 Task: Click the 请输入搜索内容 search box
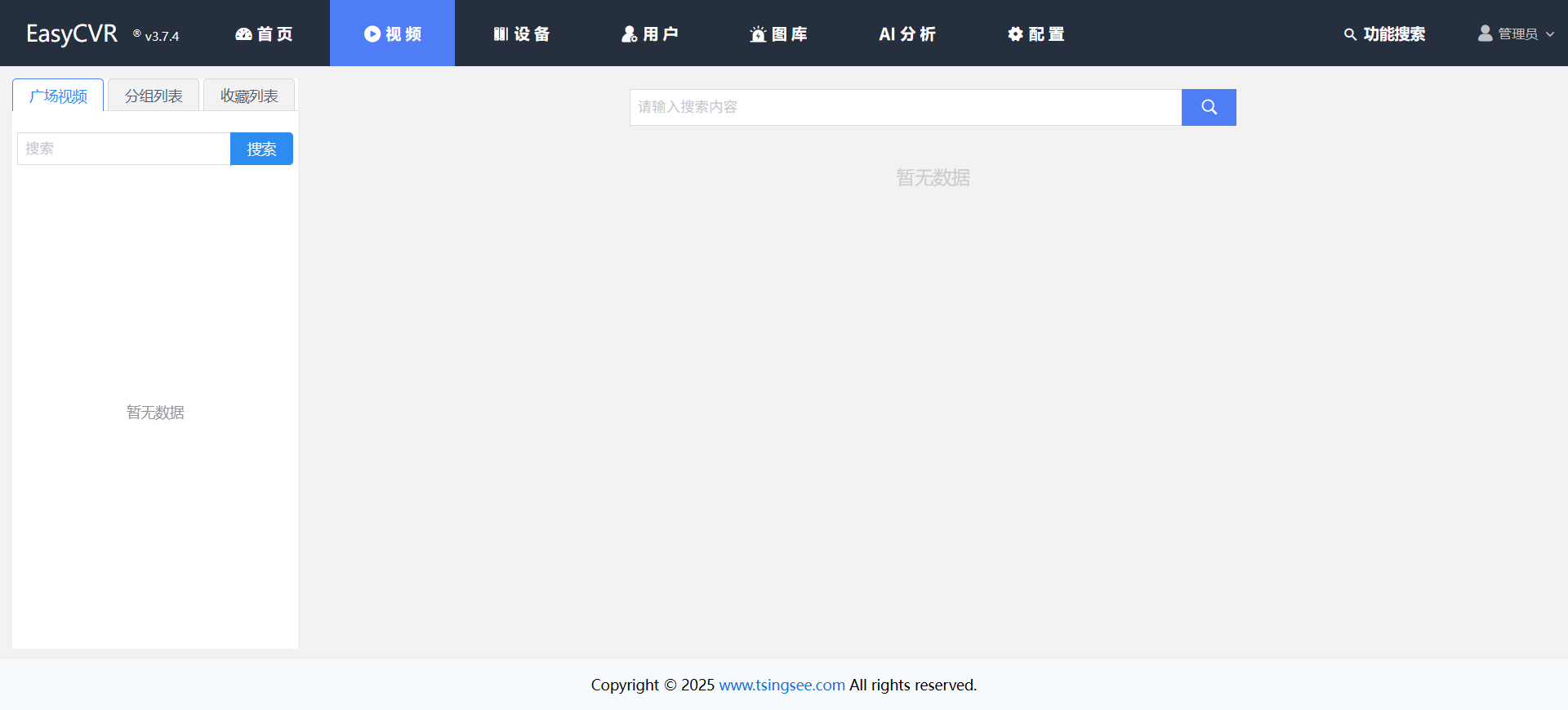coord(905,107)
